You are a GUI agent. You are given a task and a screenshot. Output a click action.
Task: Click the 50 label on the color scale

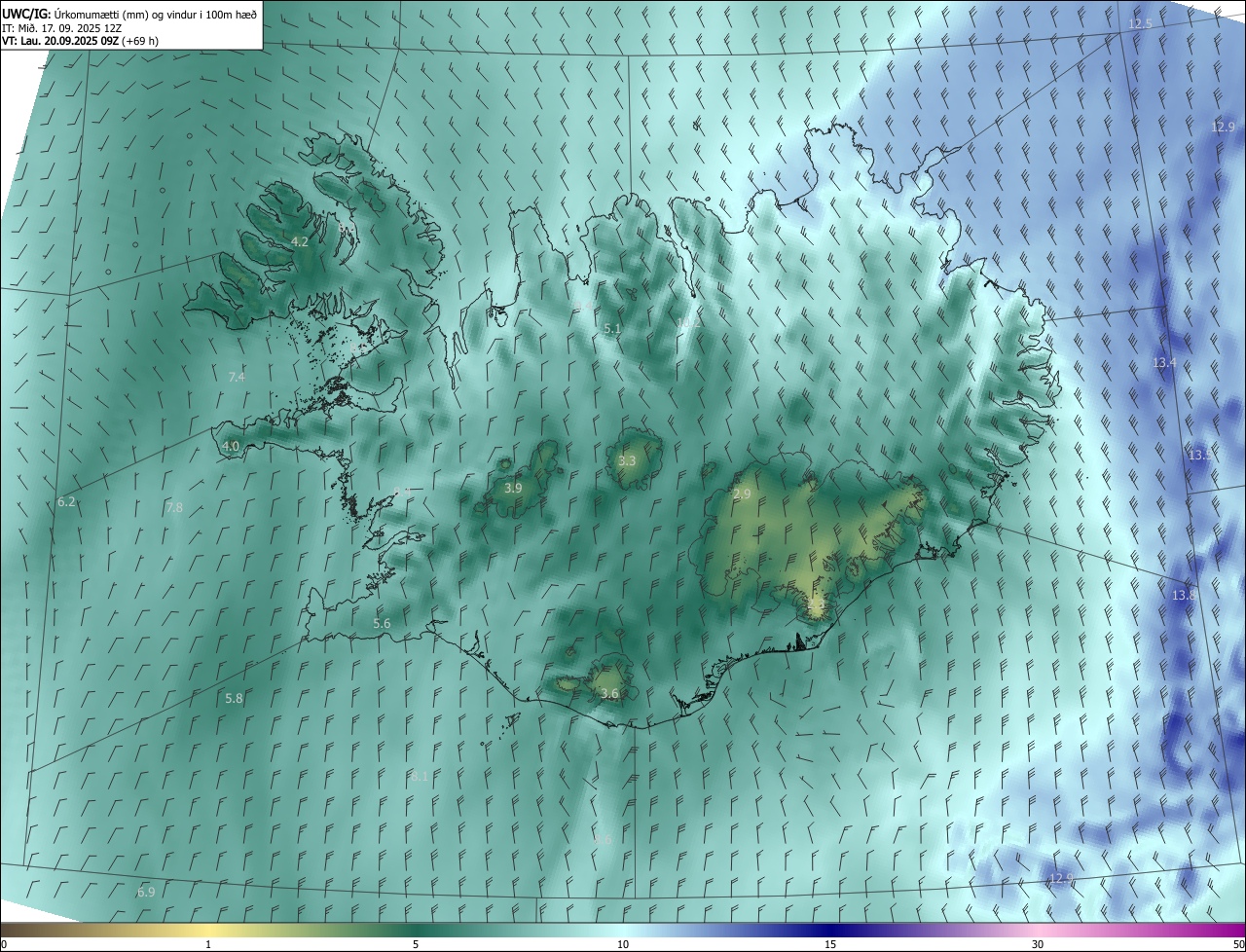pyautogui.click(x=1238, y=945)
